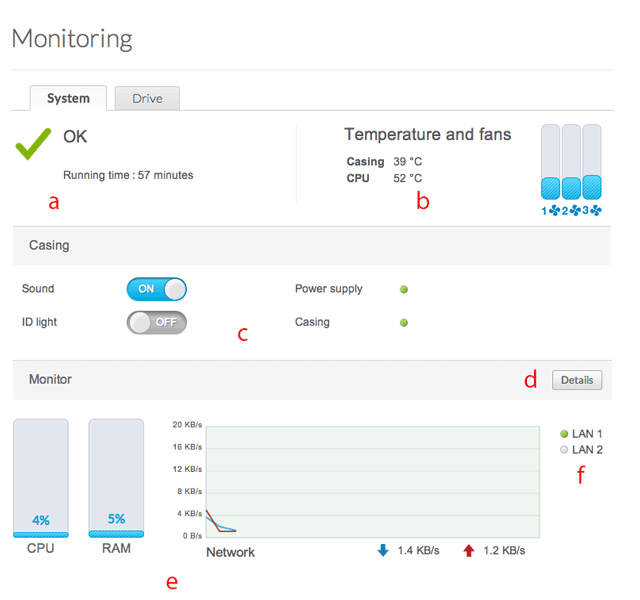Switch to the Drive tab
Viewport: 640px width, 600px height.
pyautogui.click(x=146, y=98)
